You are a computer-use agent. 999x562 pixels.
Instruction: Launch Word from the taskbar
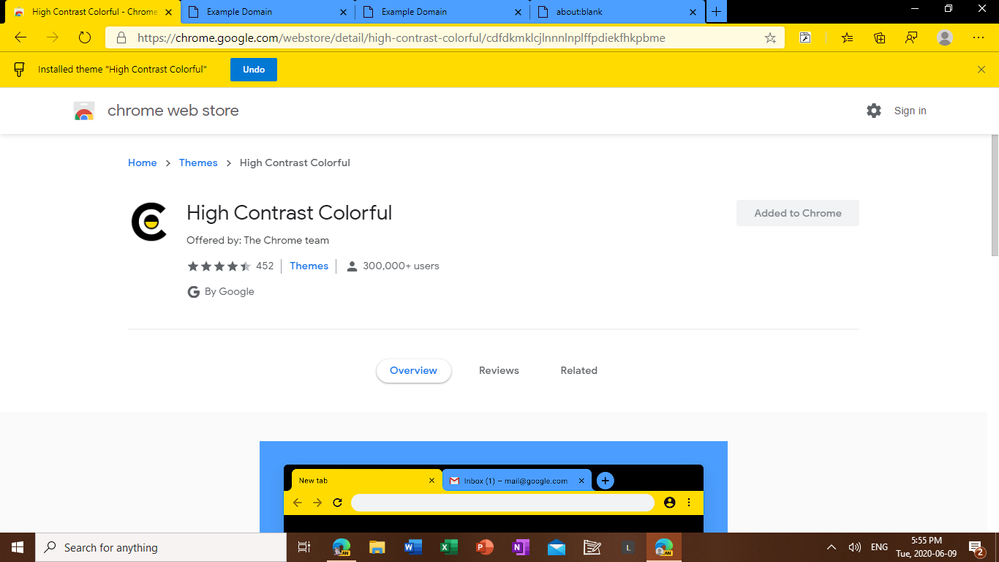coord(413,547)
